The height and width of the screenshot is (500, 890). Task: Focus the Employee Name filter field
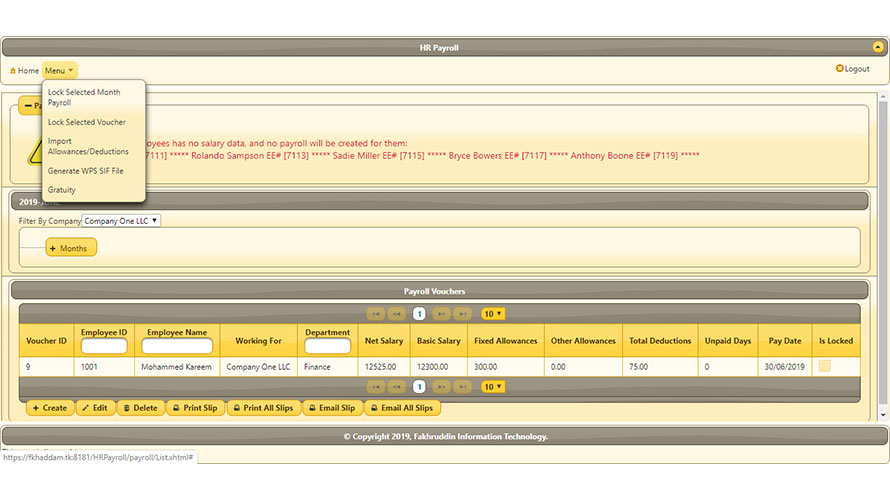(x=177, y=346)
